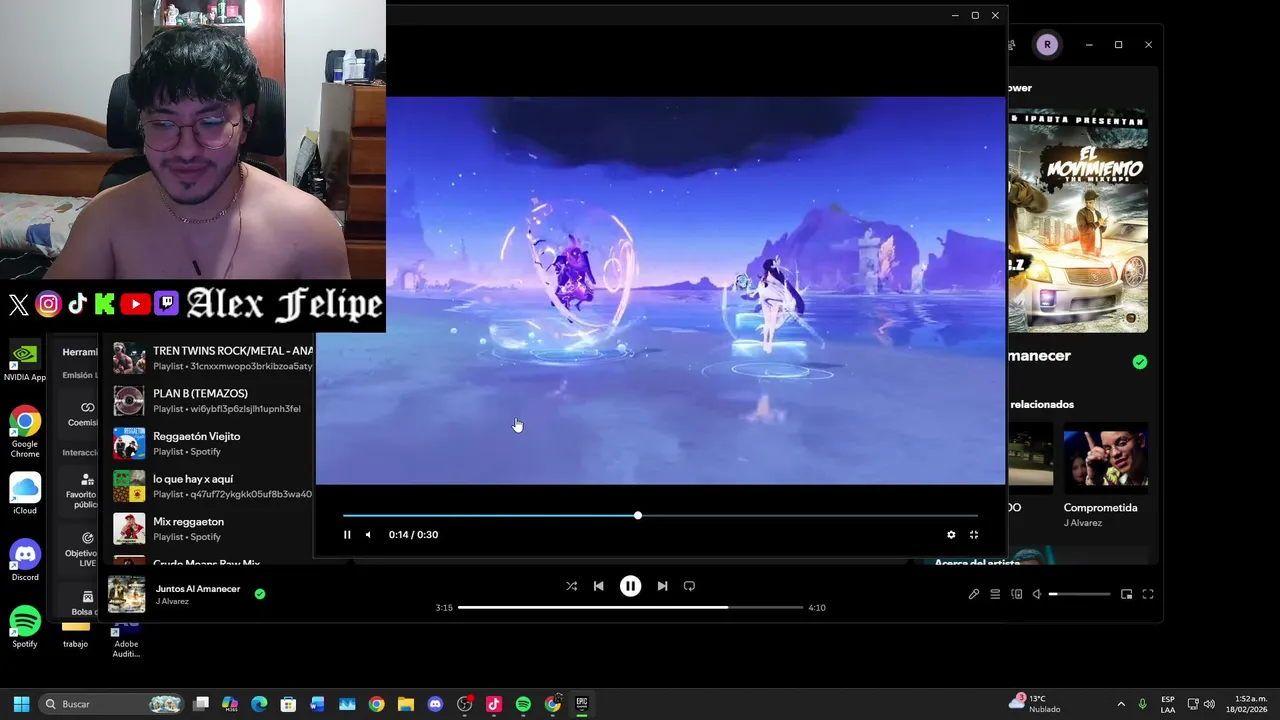Open the Spotify queue icon
The height and width of the screenshot is (720, 1280).
[x=995, y=594]
